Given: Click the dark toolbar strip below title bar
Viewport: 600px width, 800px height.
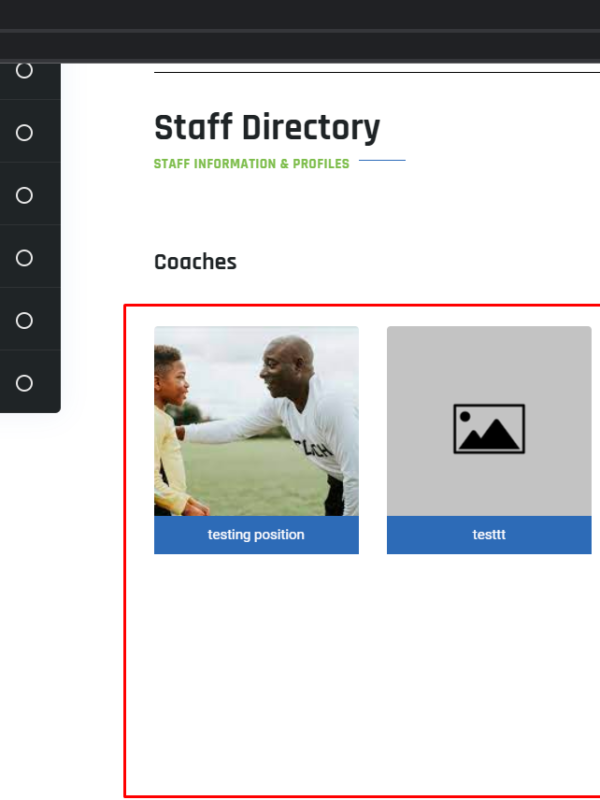Looking at the screenshot, I should point(300,47).
